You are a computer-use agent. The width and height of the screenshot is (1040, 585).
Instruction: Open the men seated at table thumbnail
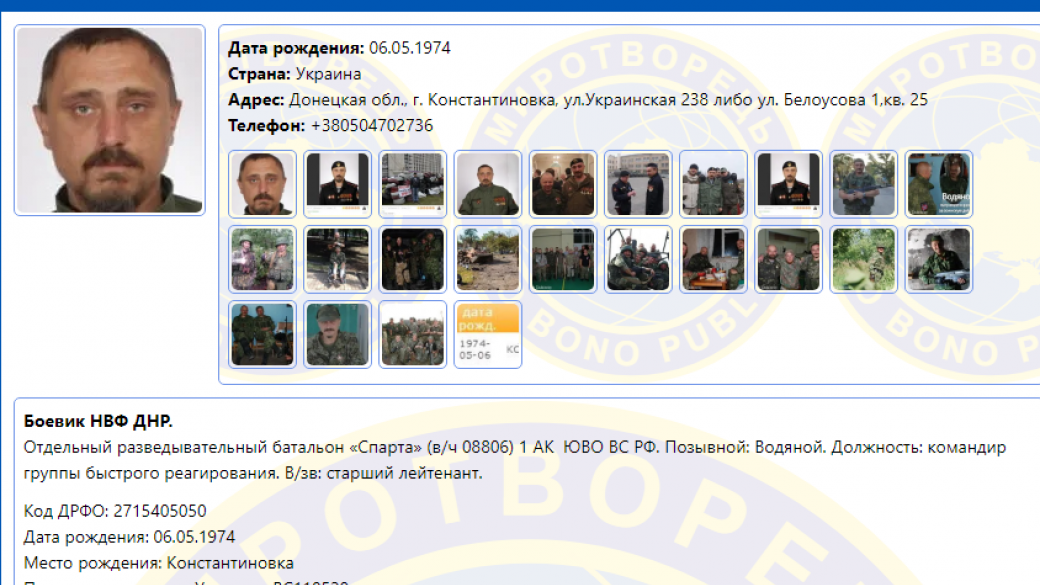tap(713, 259)
